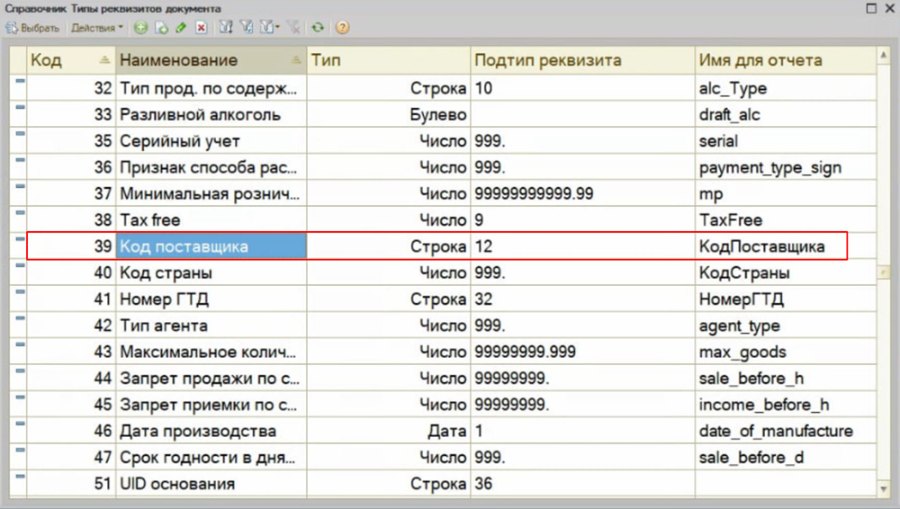This screenshot has height=509, width=900.
Task: Click the row marker icon for code 36
Action: tap(19, 160)
